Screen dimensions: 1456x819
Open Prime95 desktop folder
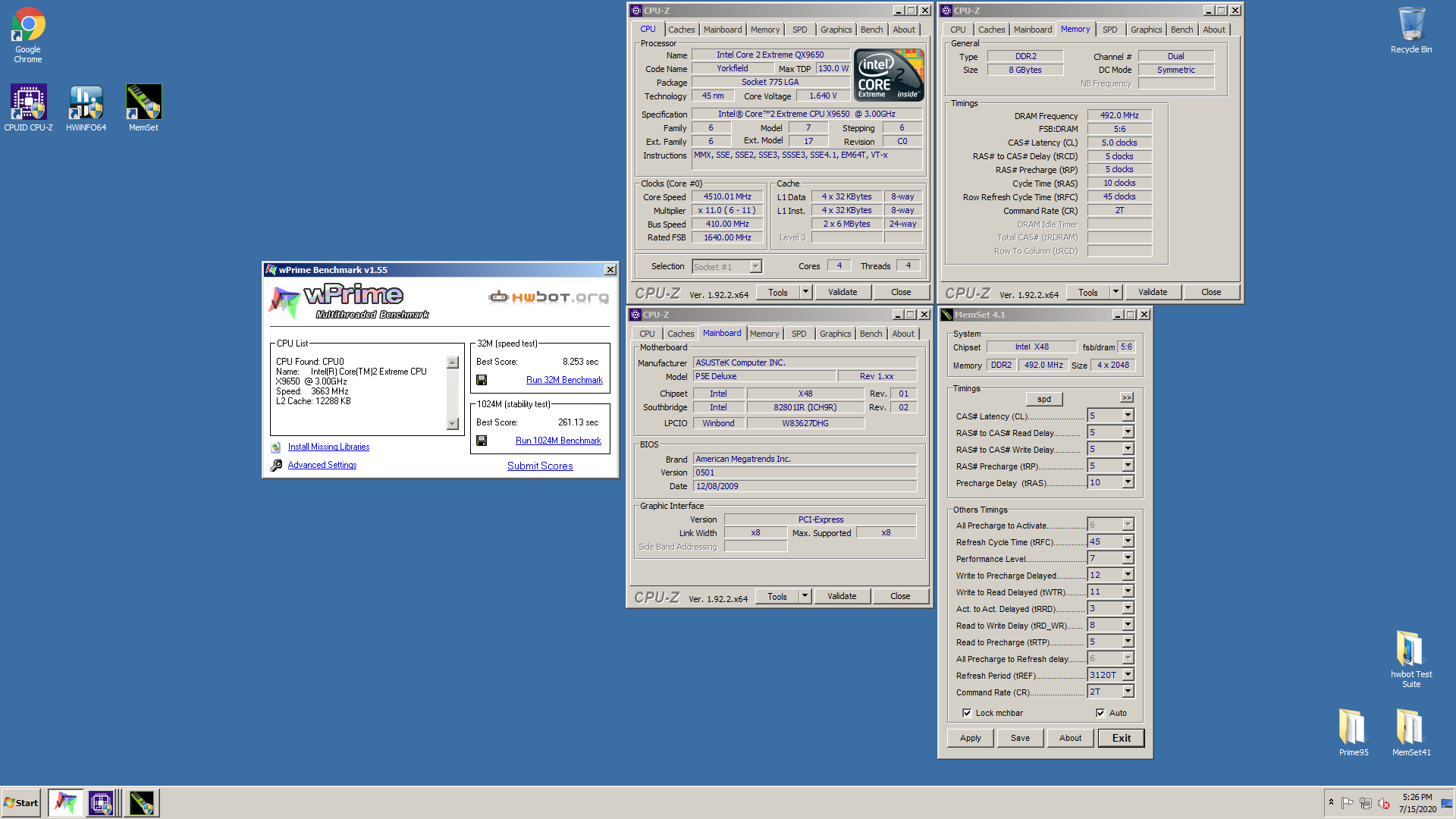[1353, 732]
